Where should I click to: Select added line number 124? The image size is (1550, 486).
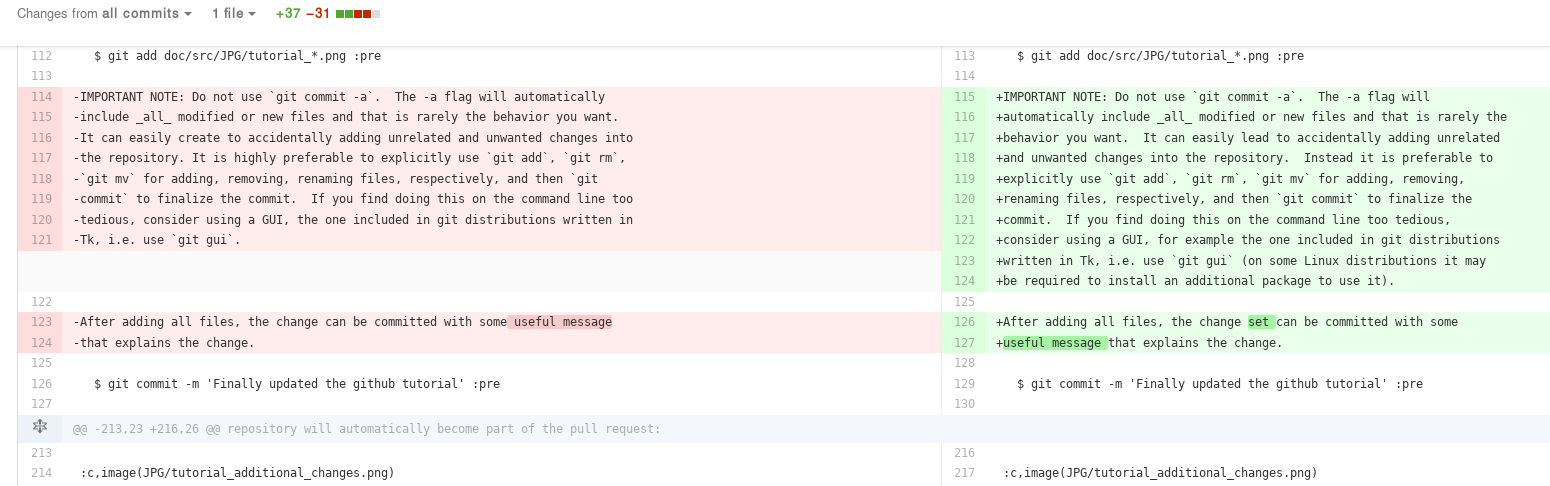(964, 281)
